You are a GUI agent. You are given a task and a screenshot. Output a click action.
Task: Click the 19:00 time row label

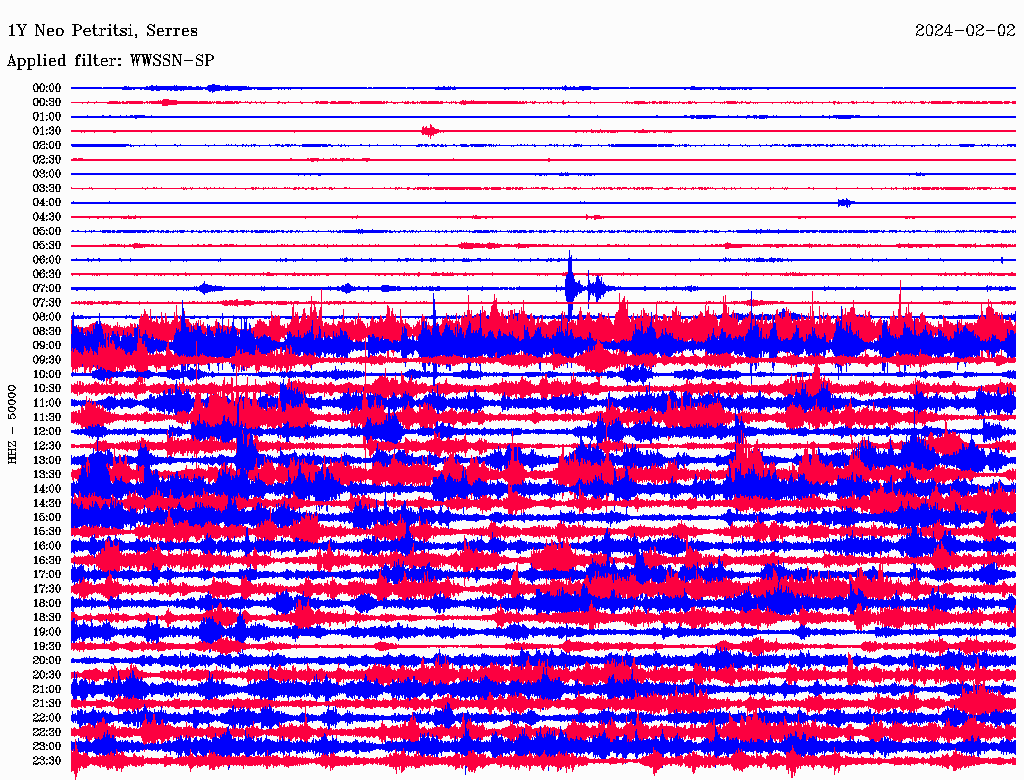click(47, 632)
